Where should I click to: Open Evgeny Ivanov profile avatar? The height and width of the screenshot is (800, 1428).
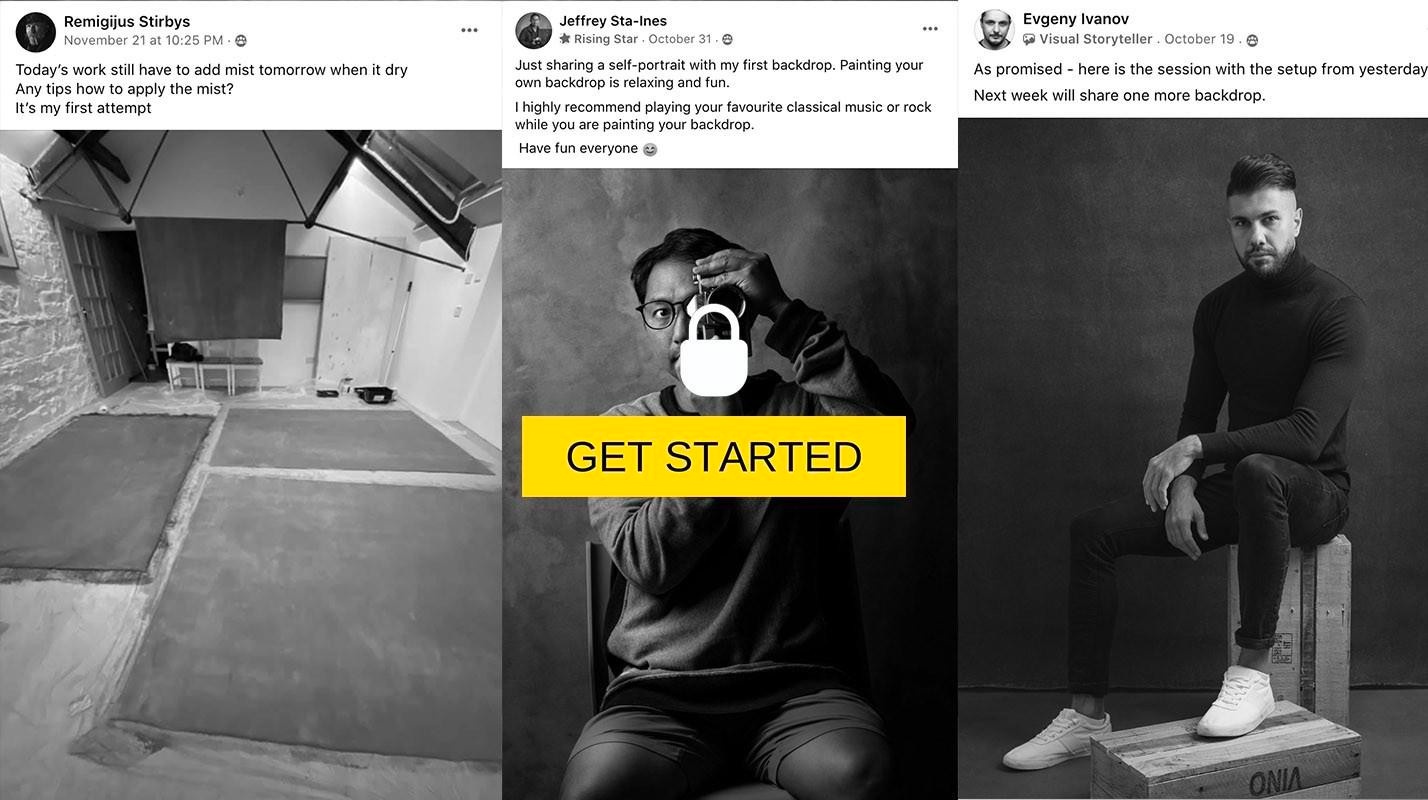(994, 30)
